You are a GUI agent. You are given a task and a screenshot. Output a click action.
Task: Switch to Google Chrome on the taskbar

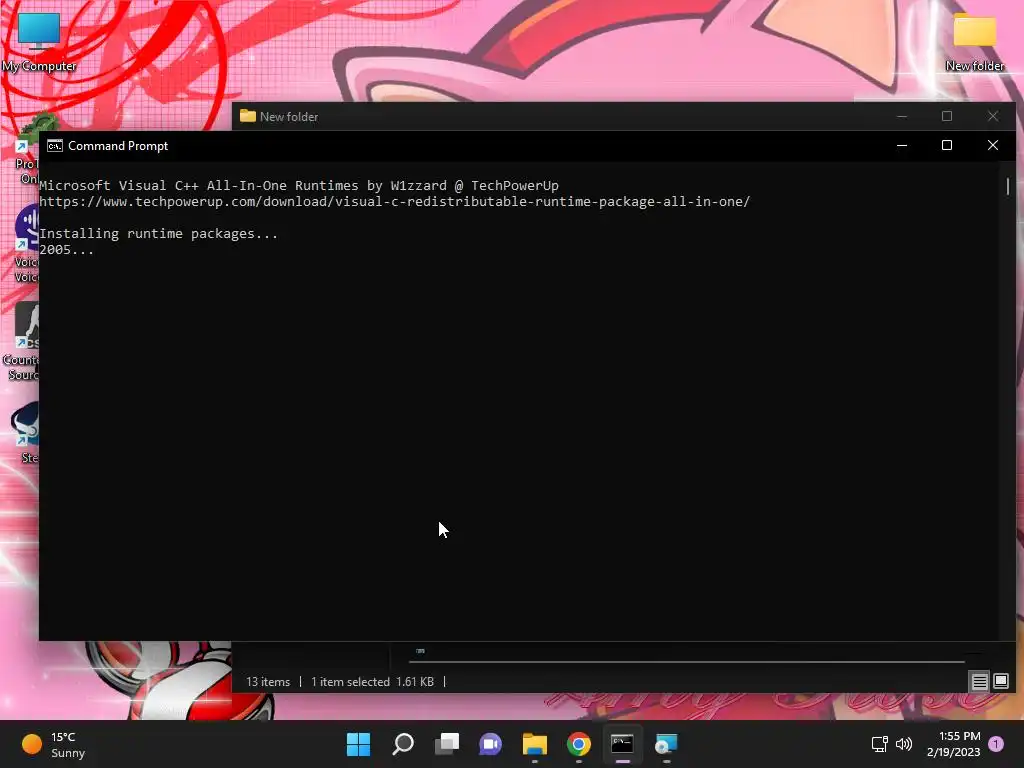[x=579, y=744]
